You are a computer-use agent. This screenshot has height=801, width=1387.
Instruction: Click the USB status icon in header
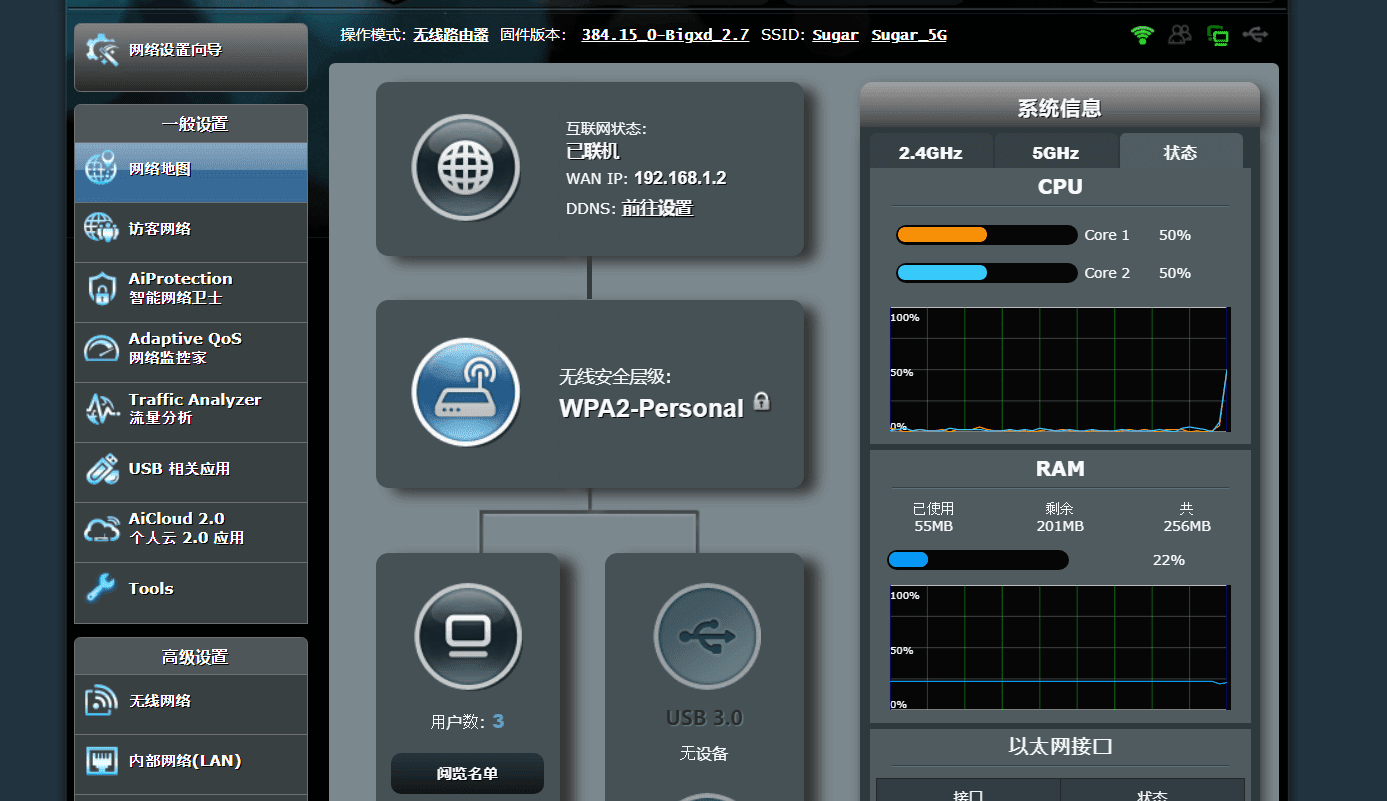coord(1256,35)
